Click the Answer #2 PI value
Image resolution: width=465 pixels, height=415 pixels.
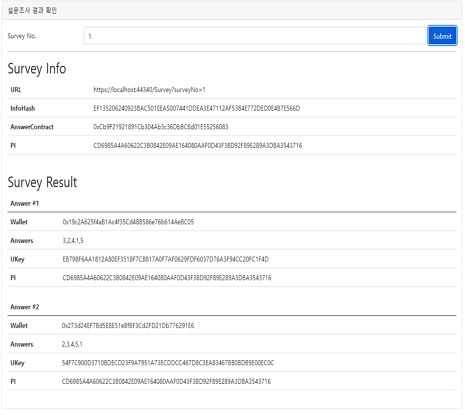(x=166, y=382)
